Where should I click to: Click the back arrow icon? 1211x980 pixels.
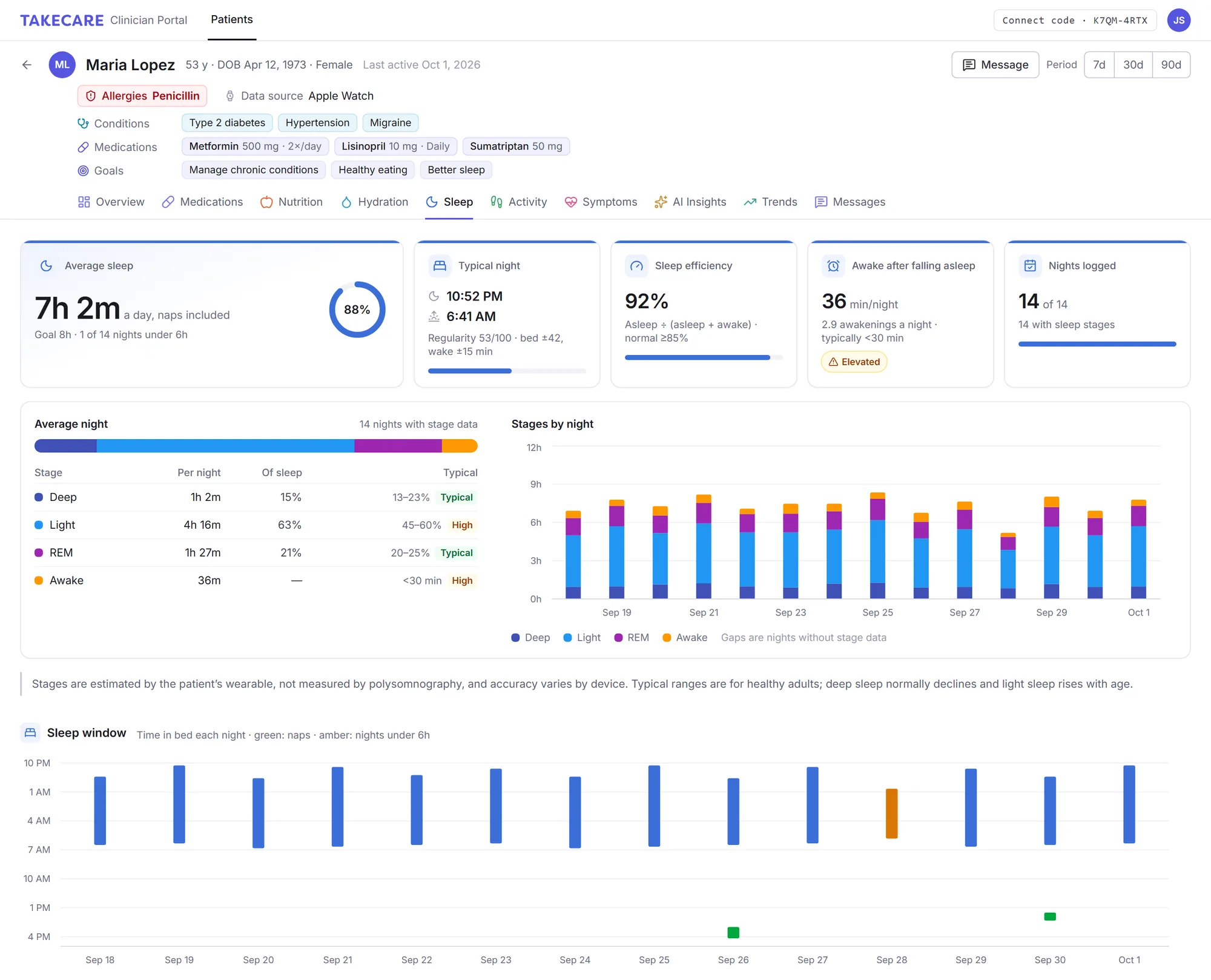point(27,65)
